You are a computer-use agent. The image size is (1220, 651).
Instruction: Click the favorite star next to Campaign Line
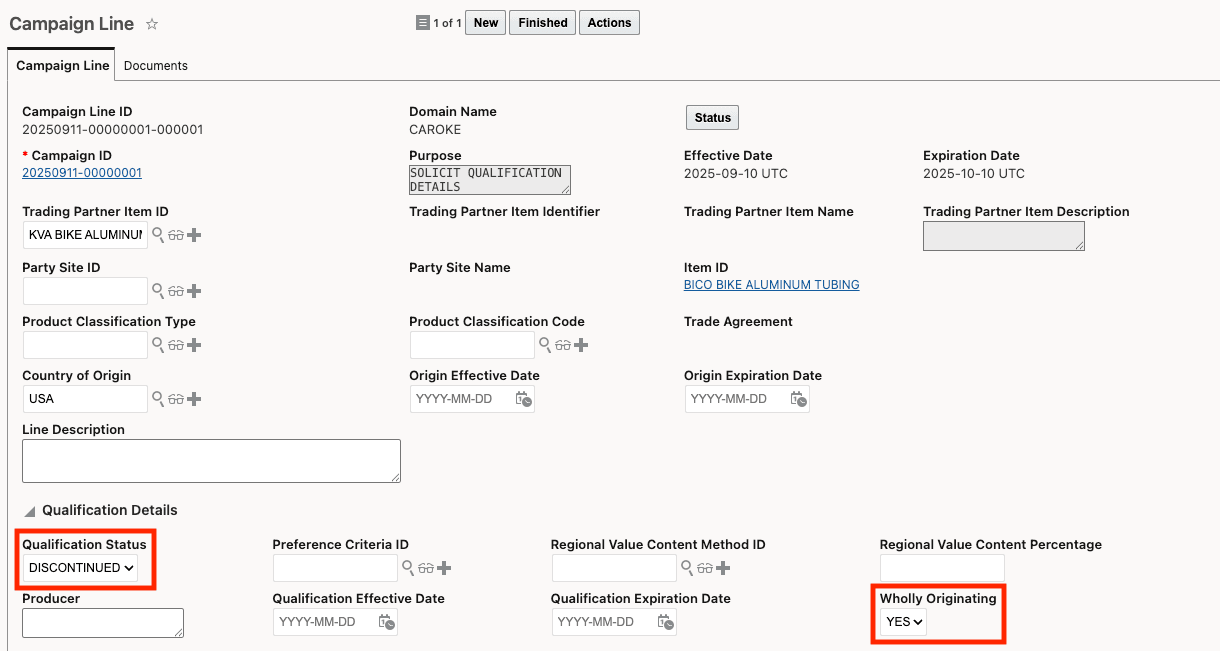click(152, 24)
